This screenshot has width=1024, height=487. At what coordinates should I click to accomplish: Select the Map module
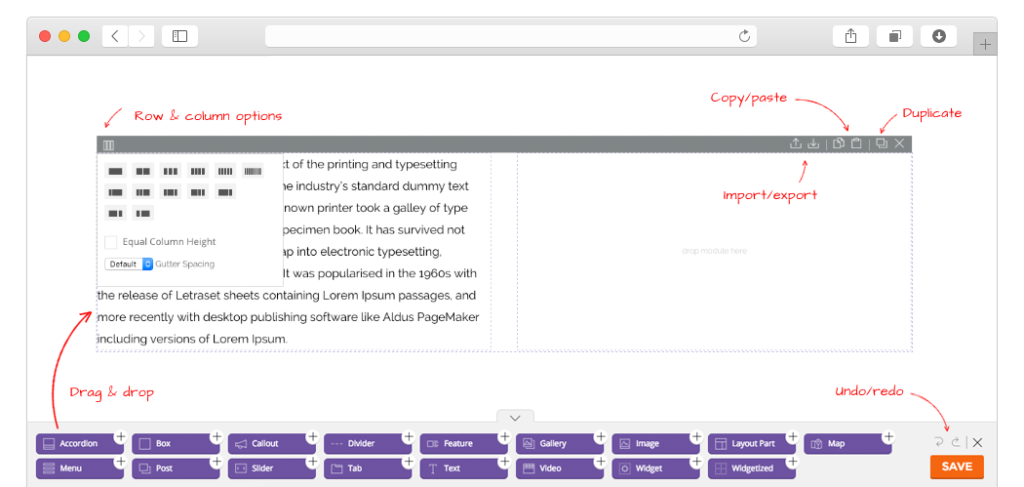847,444
